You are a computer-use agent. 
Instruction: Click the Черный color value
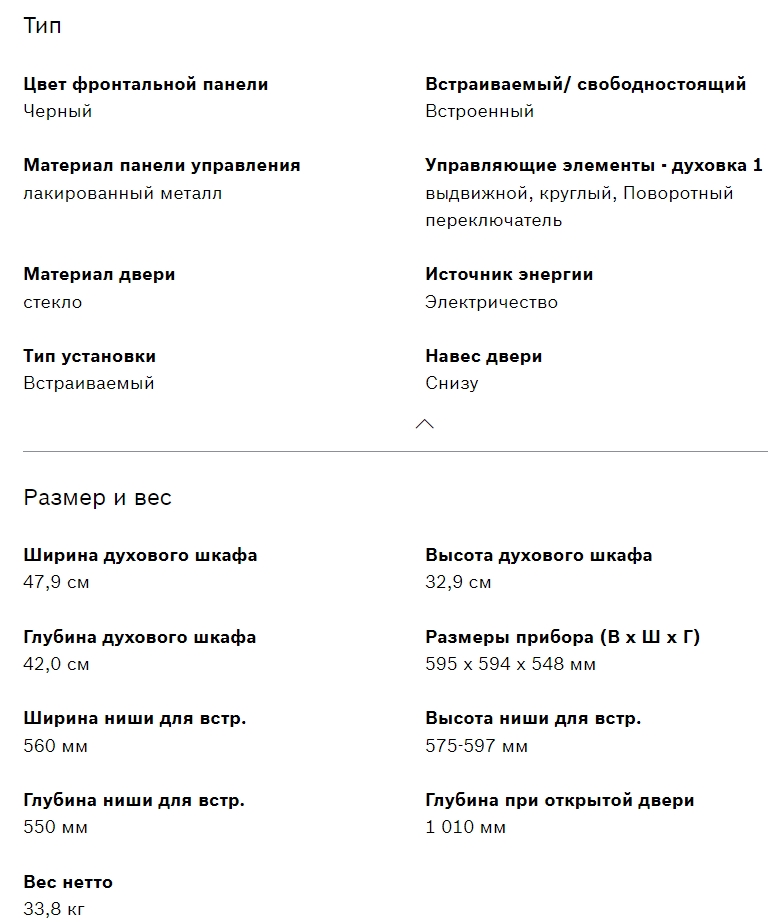coord(58,111)
